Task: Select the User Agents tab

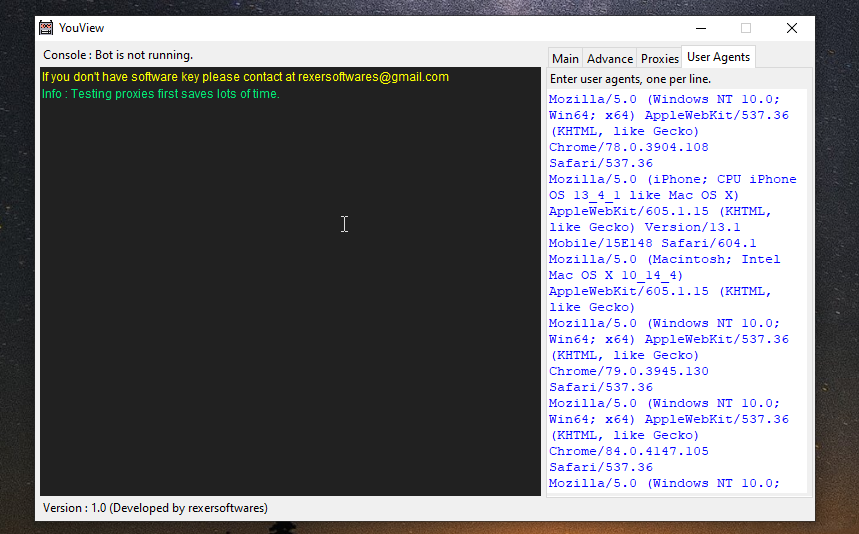Action: coord(718,57)
